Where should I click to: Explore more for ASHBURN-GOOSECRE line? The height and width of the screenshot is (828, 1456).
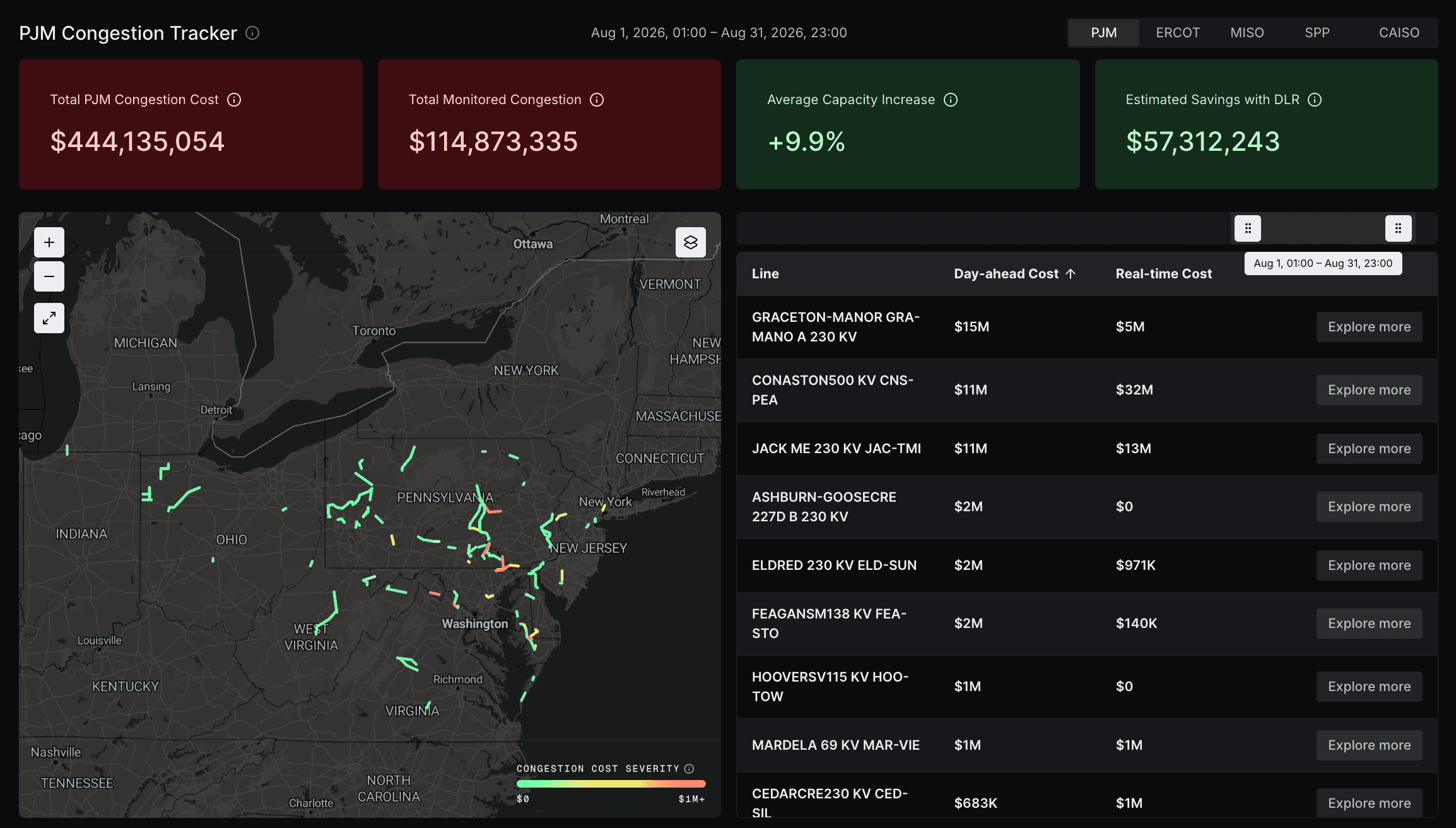click(1369, 507)
